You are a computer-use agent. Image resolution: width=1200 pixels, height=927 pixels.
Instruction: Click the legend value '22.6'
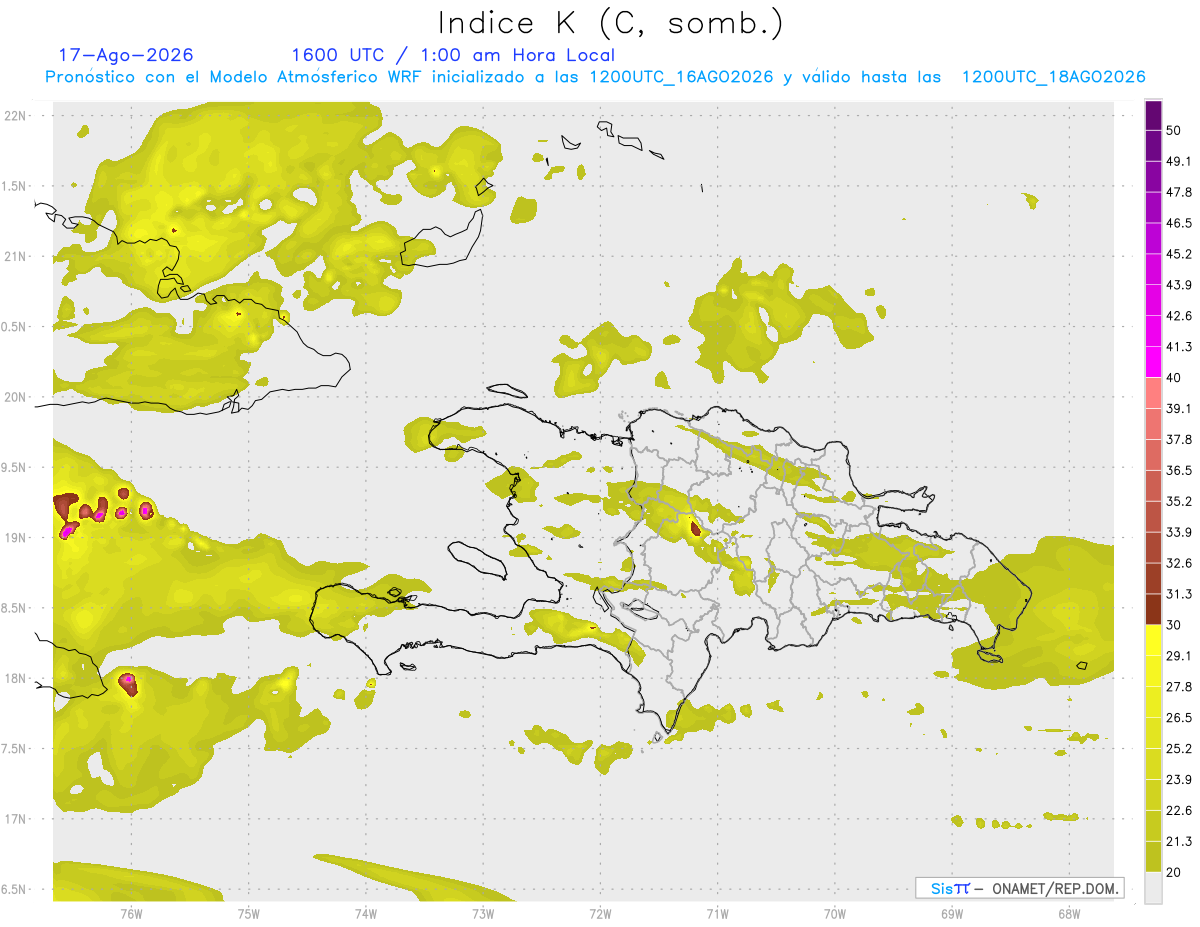coord(1179,810)
